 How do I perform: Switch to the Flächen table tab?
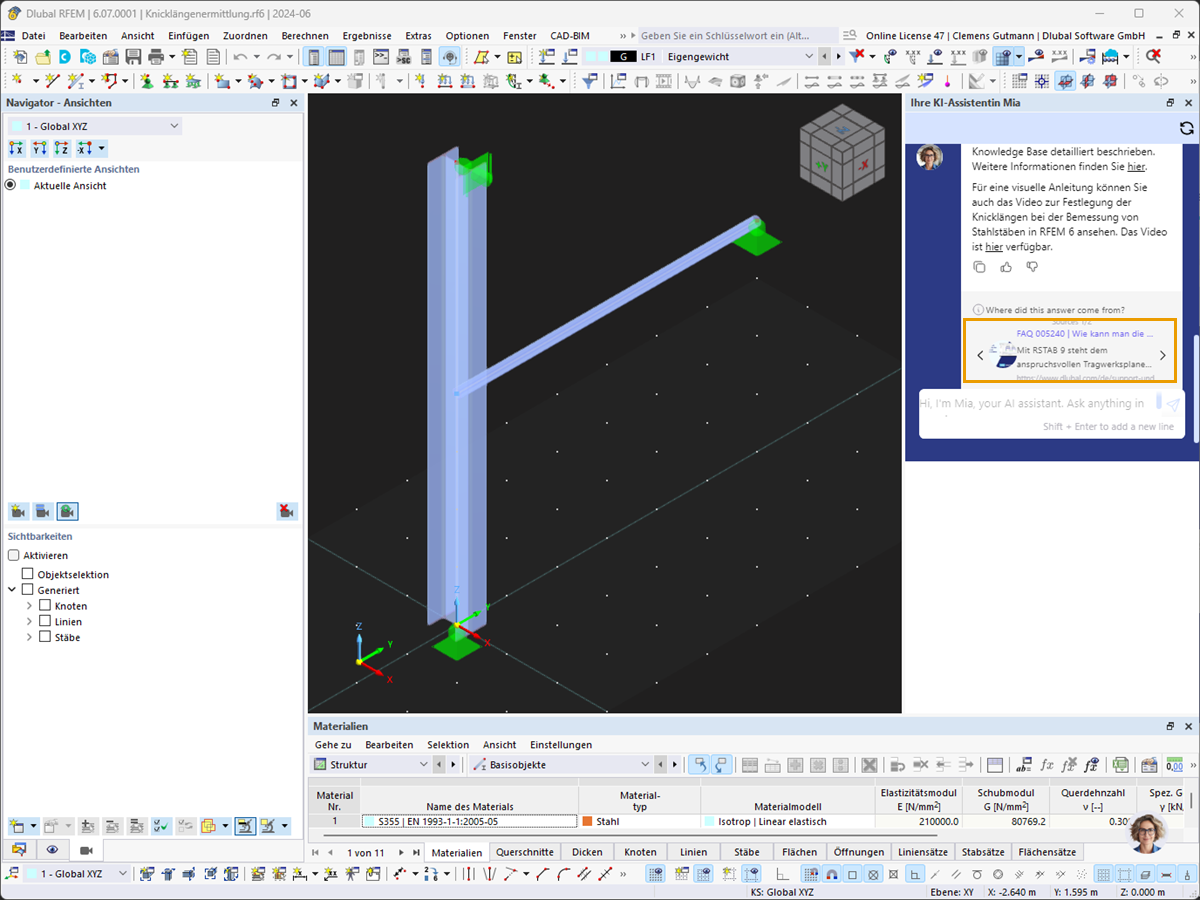pyautogui.click(x=799, y=852)
